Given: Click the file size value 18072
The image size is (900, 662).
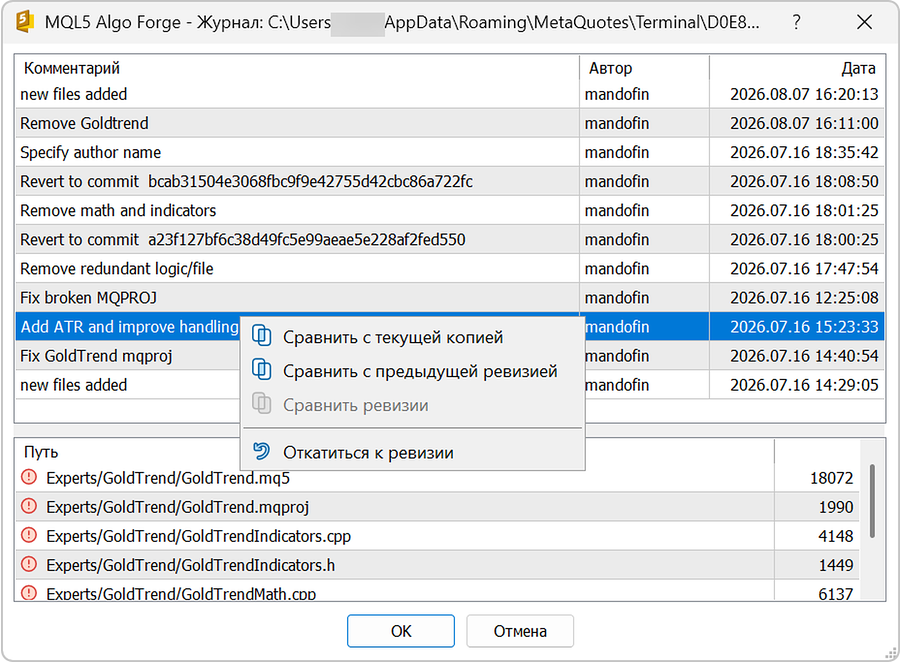Looking at the screenshot, I should 831,478.
